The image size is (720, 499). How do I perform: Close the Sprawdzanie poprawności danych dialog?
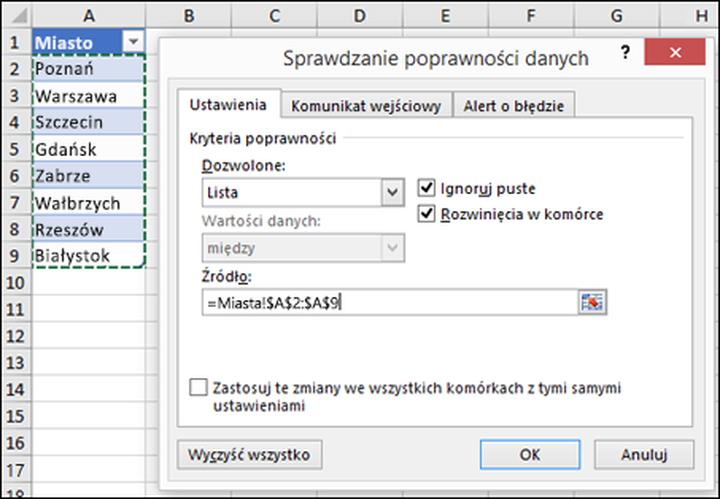[x=675, y=52]
